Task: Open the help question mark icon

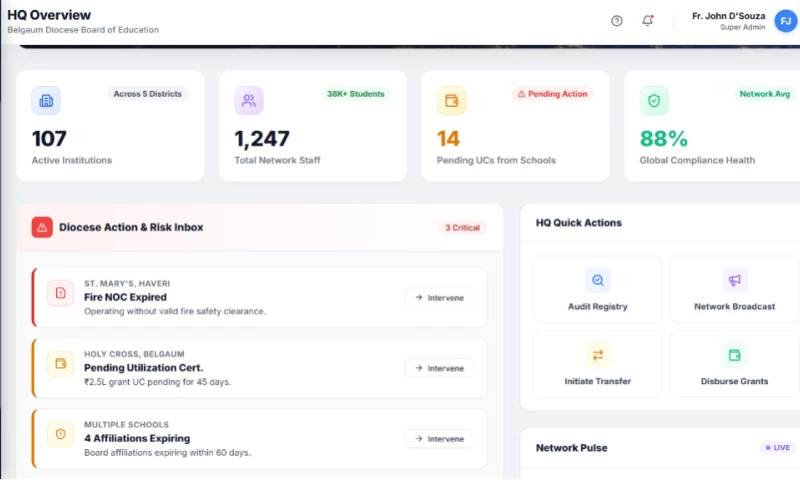Action: pos(616,21)
